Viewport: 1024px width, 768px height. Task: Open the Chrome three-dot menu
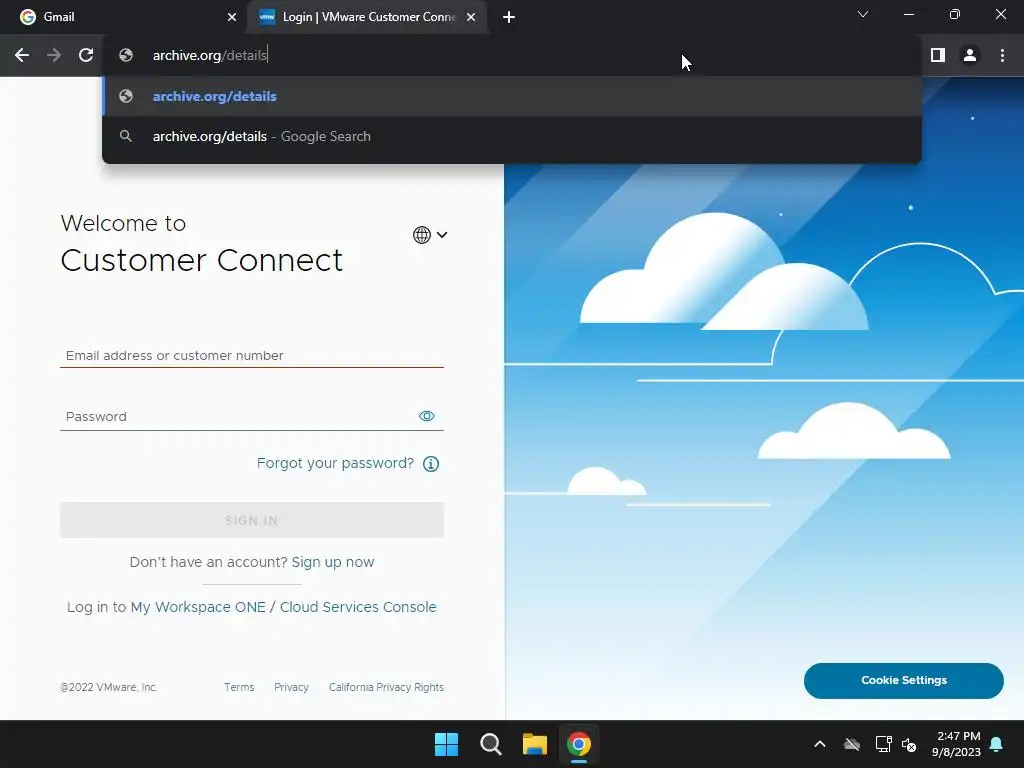pyautogui.click(x=1002, y=56)
